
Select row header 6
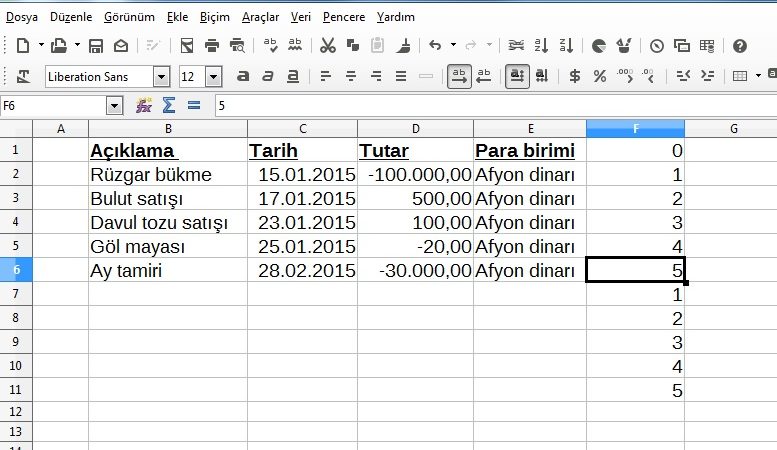[16, 270]
